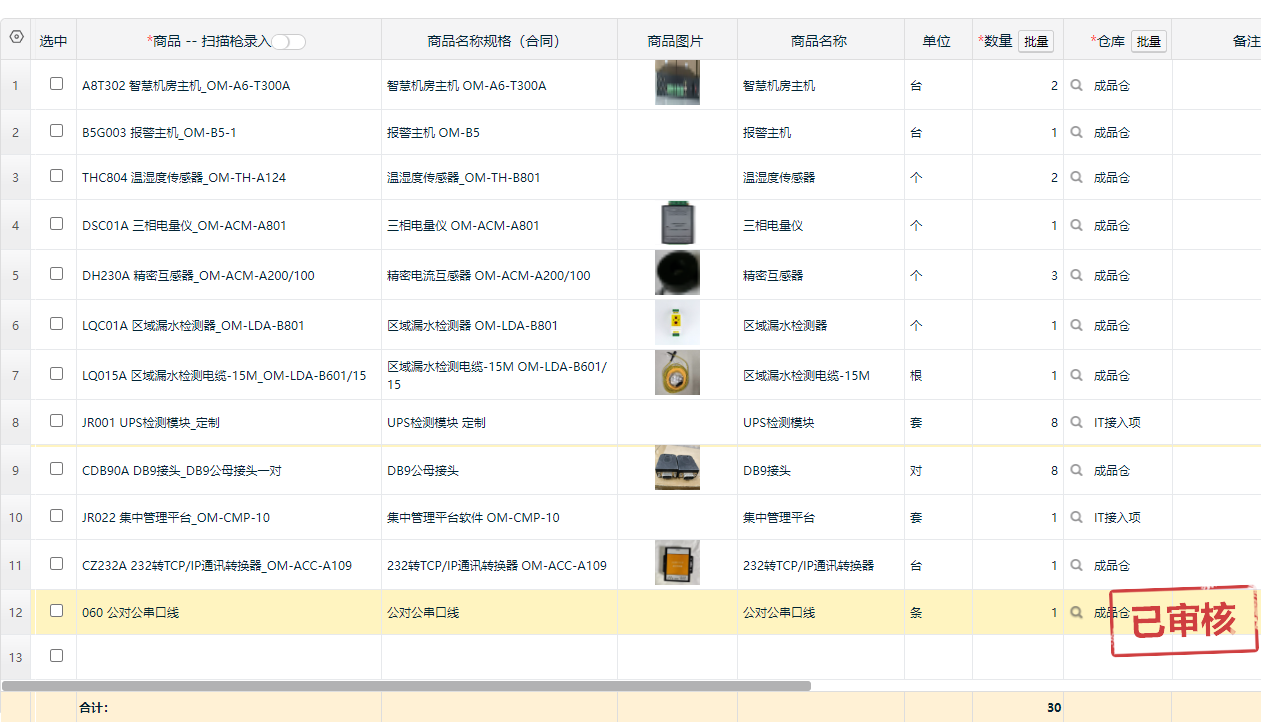The width and height of the screenshot is (1261, 728).
Task: Click warehouse search icon in 公对公串口线 row
Action: [1077, 613]
